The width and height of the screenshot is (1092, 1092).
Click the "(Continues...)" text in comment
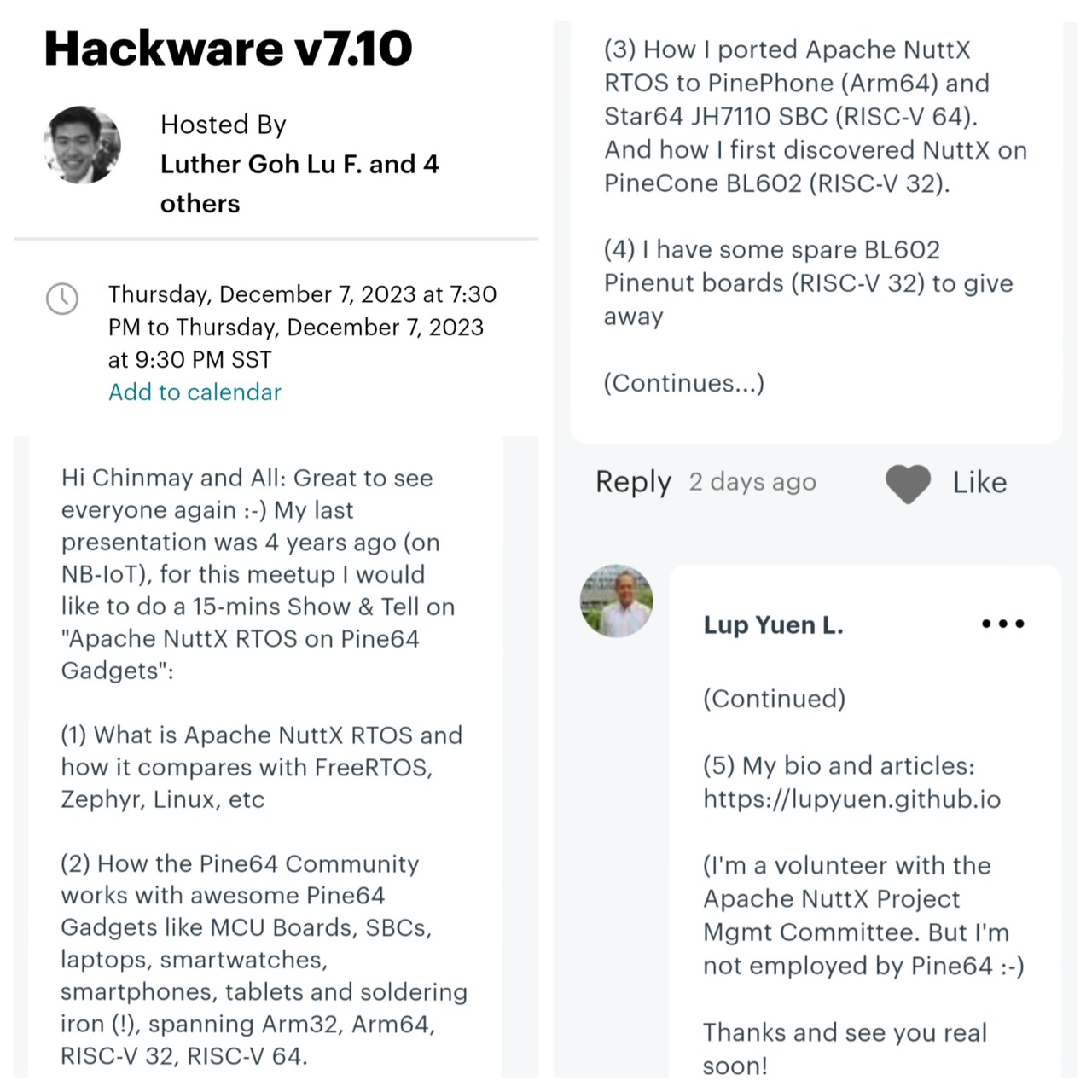[x=683, y=383]
